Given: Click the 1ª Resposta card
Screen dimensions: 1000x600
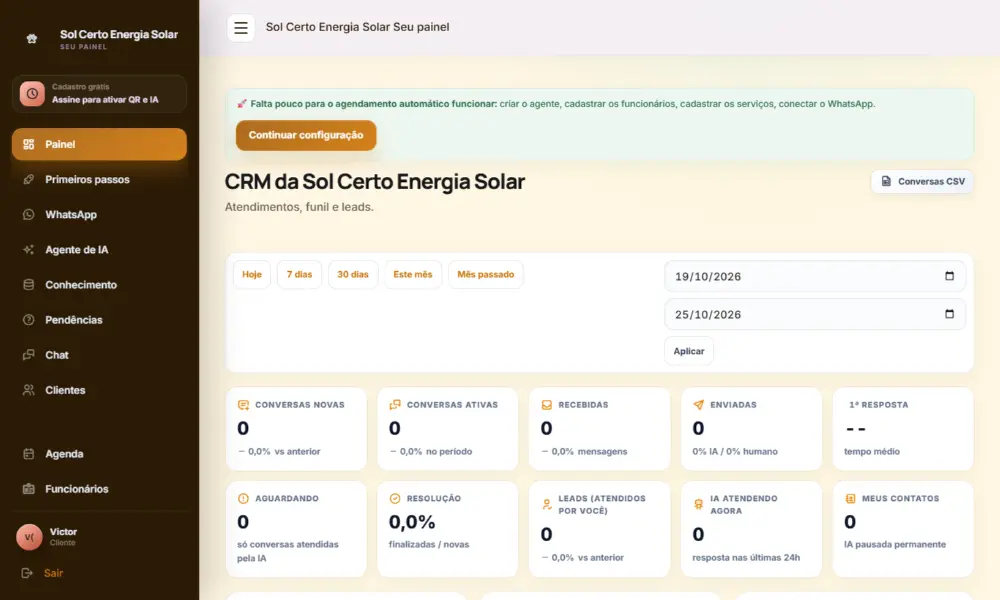Looking at the screenshot, I should (903, 428).
